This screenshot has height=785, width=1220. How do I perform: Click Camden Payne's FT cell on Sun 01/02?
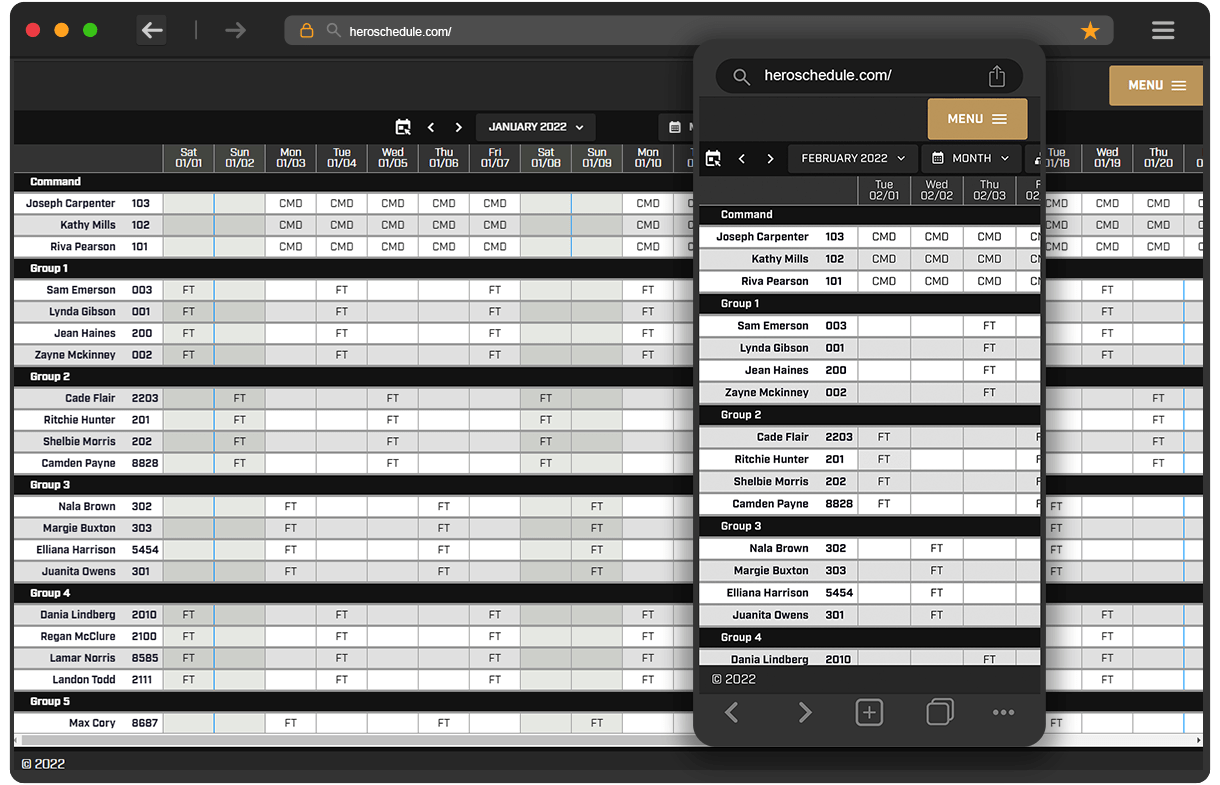240,463
